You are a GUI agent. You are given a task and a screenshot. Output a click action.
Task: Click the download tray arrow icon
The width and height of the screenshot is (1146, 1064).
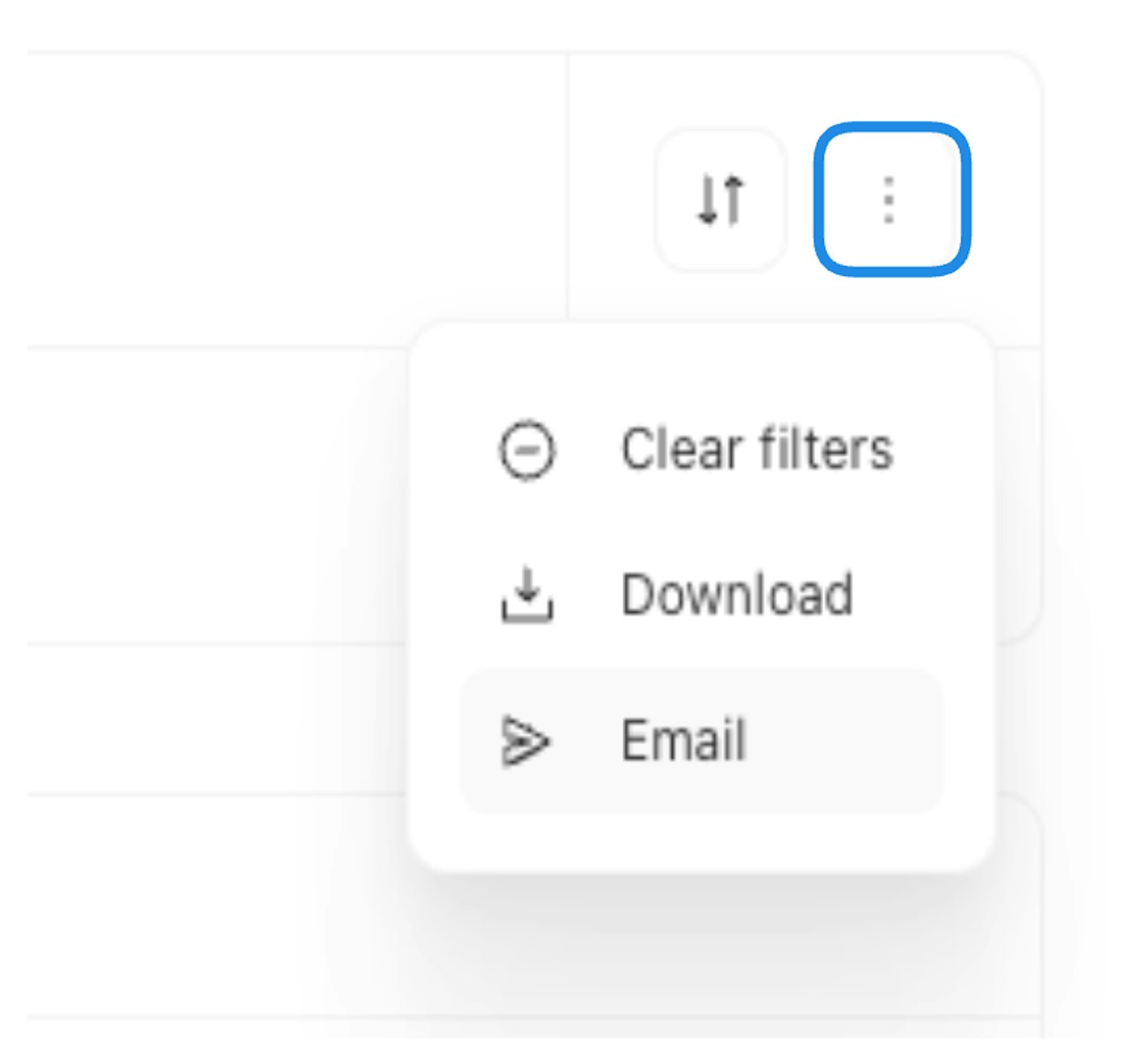[x=527, y=595]
